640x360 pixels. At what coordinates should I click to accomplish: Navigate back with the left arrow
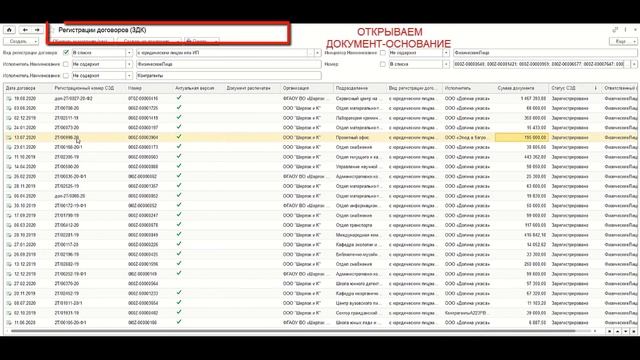coord(25,30)
